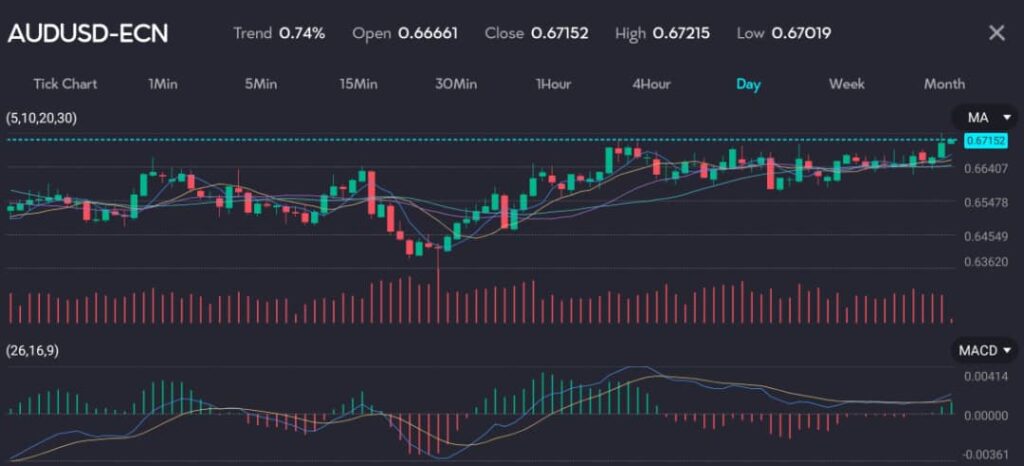Click the AUDUSD-ECN symbol title
The image size is (1024, 466).
88,33
